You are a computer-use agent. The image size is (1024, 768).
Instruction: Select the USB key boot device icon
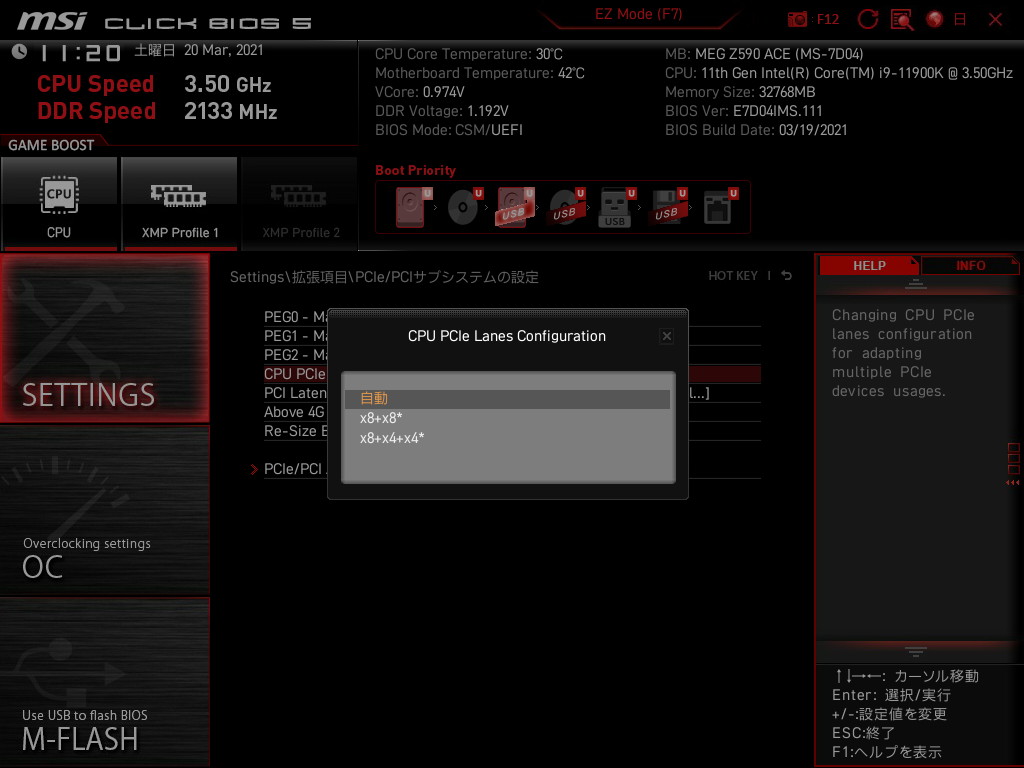click(616, 207)
